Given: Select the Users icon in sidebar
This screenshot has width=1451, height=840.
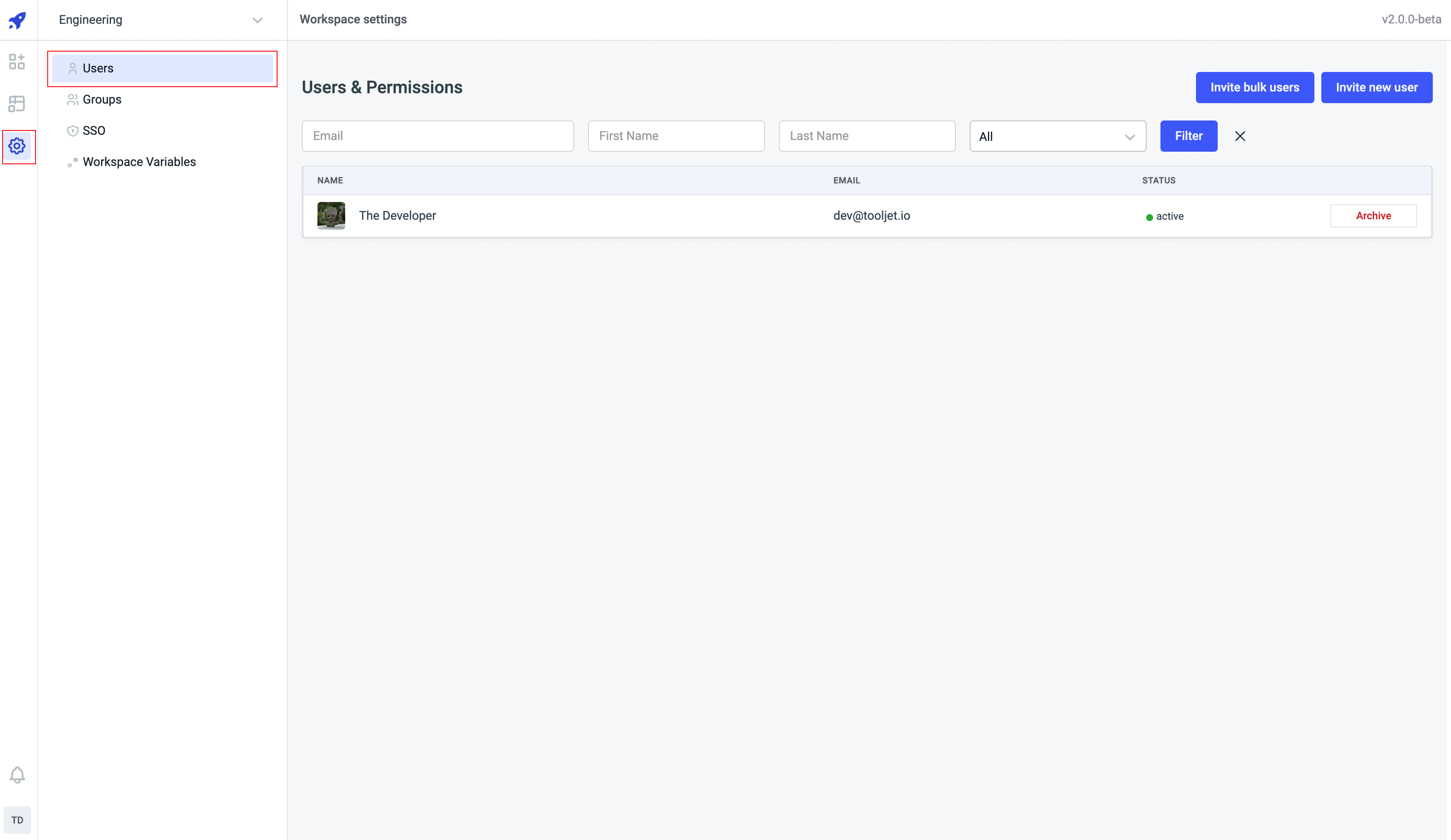Looking at the screenshot, I should point(72,68).
